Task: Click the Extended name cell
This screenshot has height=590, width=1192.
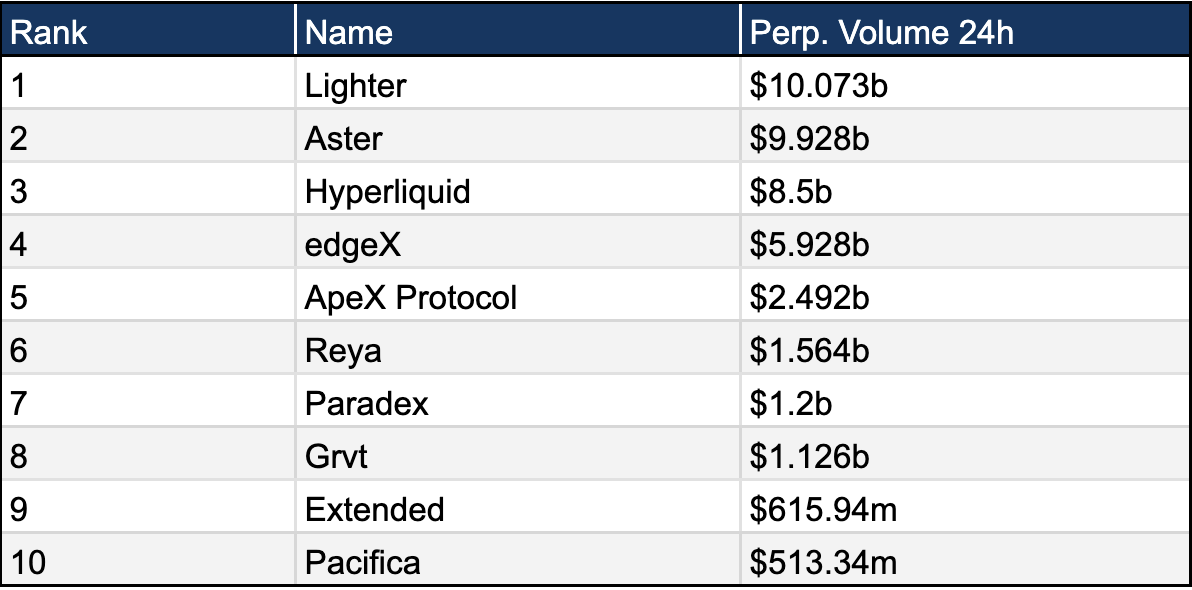Action: 374,510
